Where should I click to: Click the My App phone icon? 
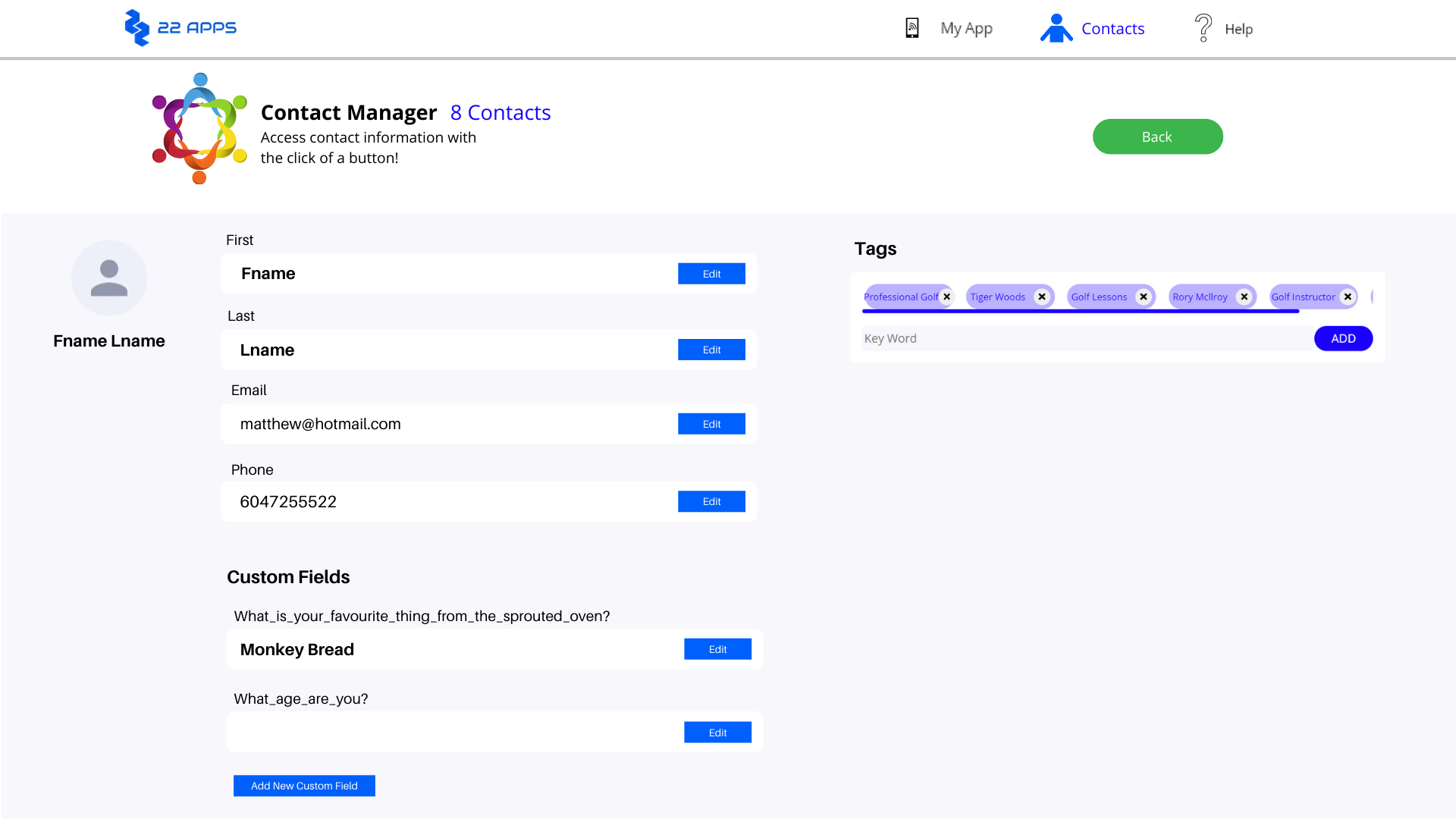click(912, 28)
